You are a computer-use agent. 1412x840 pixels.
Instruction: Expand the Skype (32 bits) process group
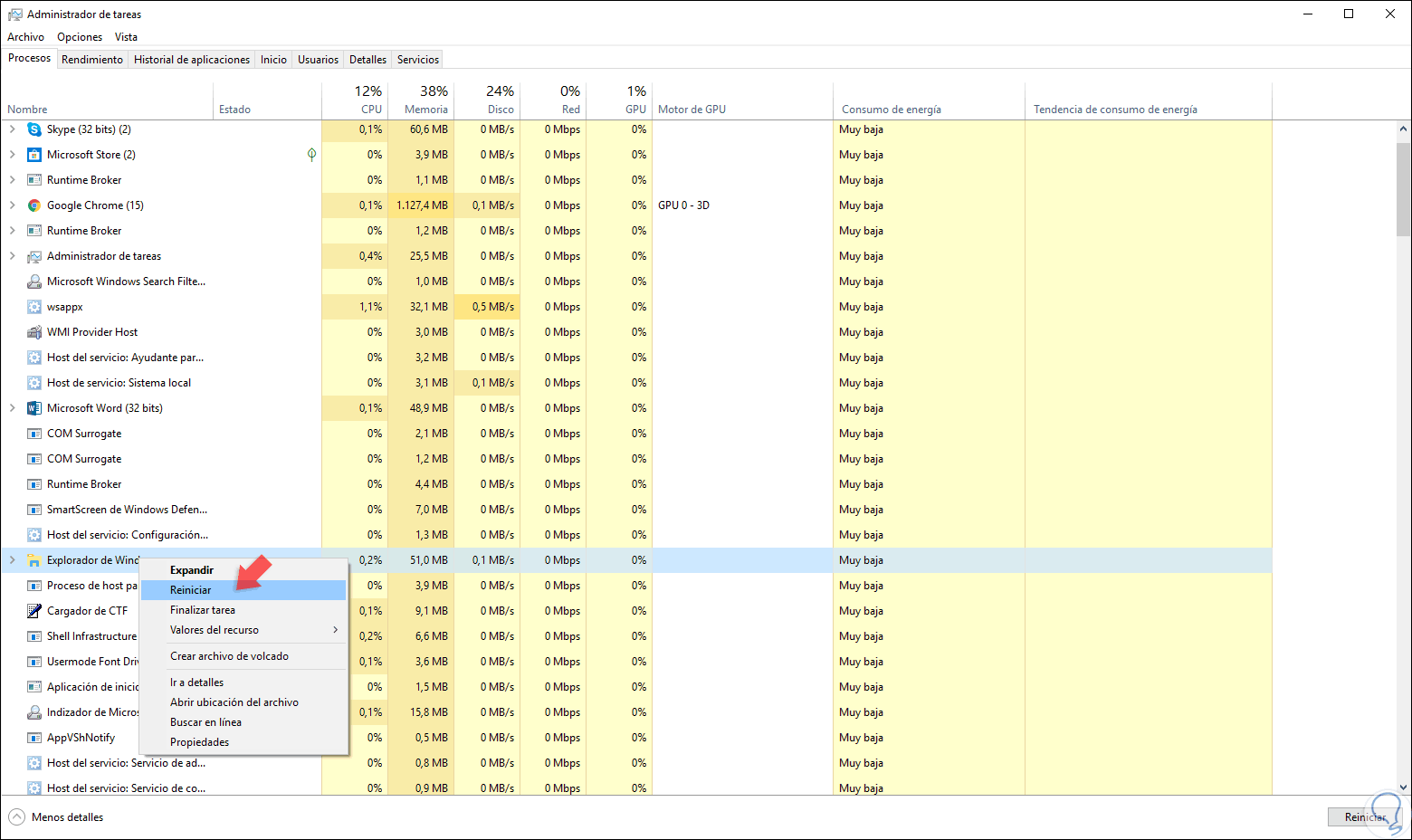coord(13,129)
